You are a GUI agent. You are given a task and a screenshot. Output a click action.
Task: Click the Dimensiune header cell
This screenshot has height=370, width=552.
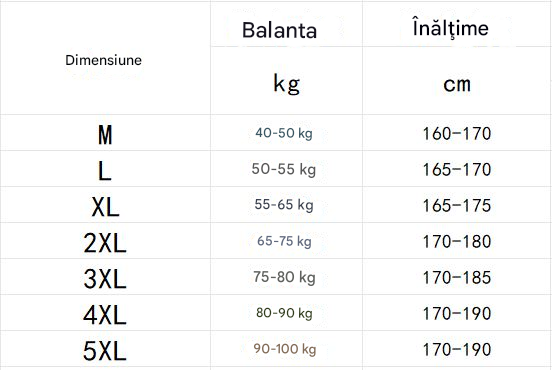[105, 58]
